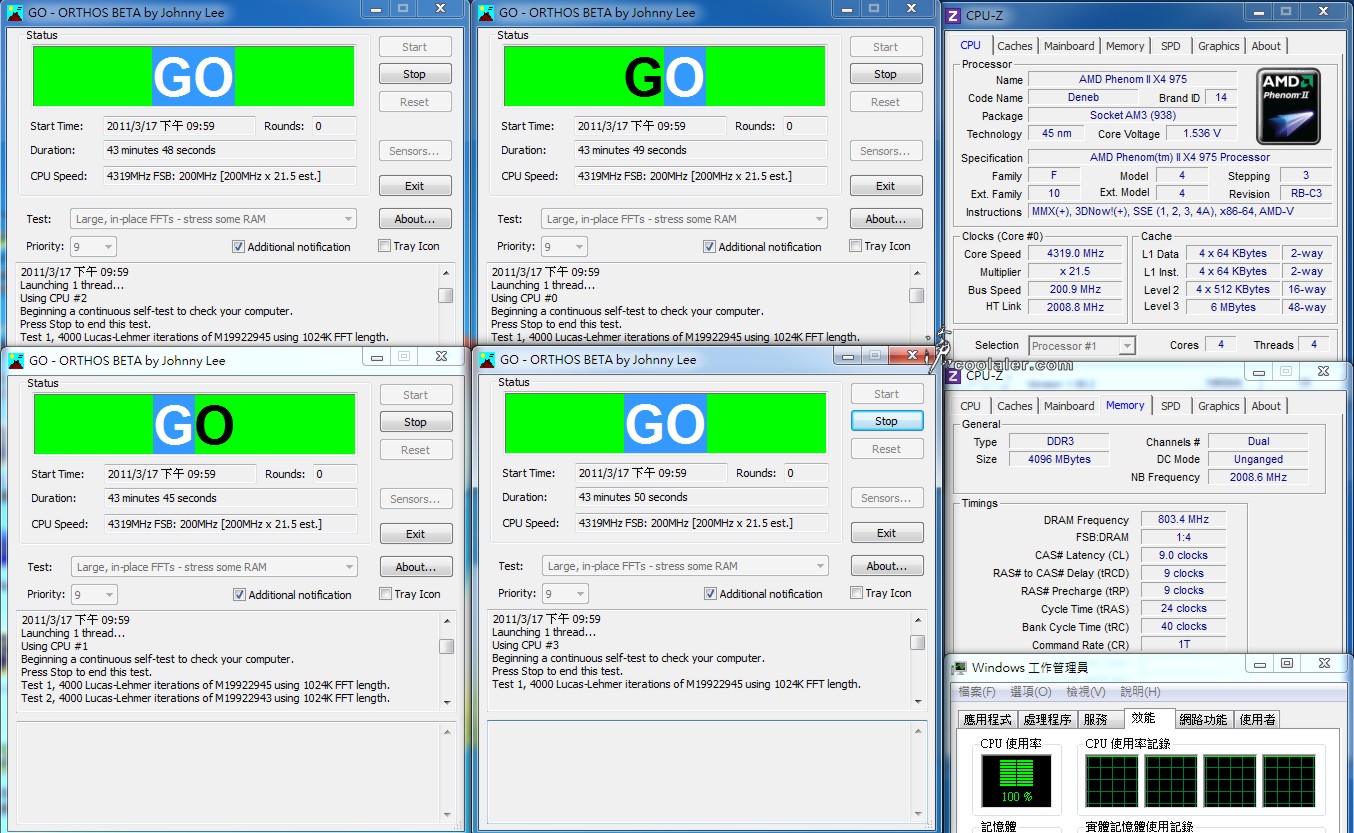This screenshot has width=1354, height=833.
Task: Click the ORTHOS title icon in the CPU #2 window
Action: [x=15, y=13]
